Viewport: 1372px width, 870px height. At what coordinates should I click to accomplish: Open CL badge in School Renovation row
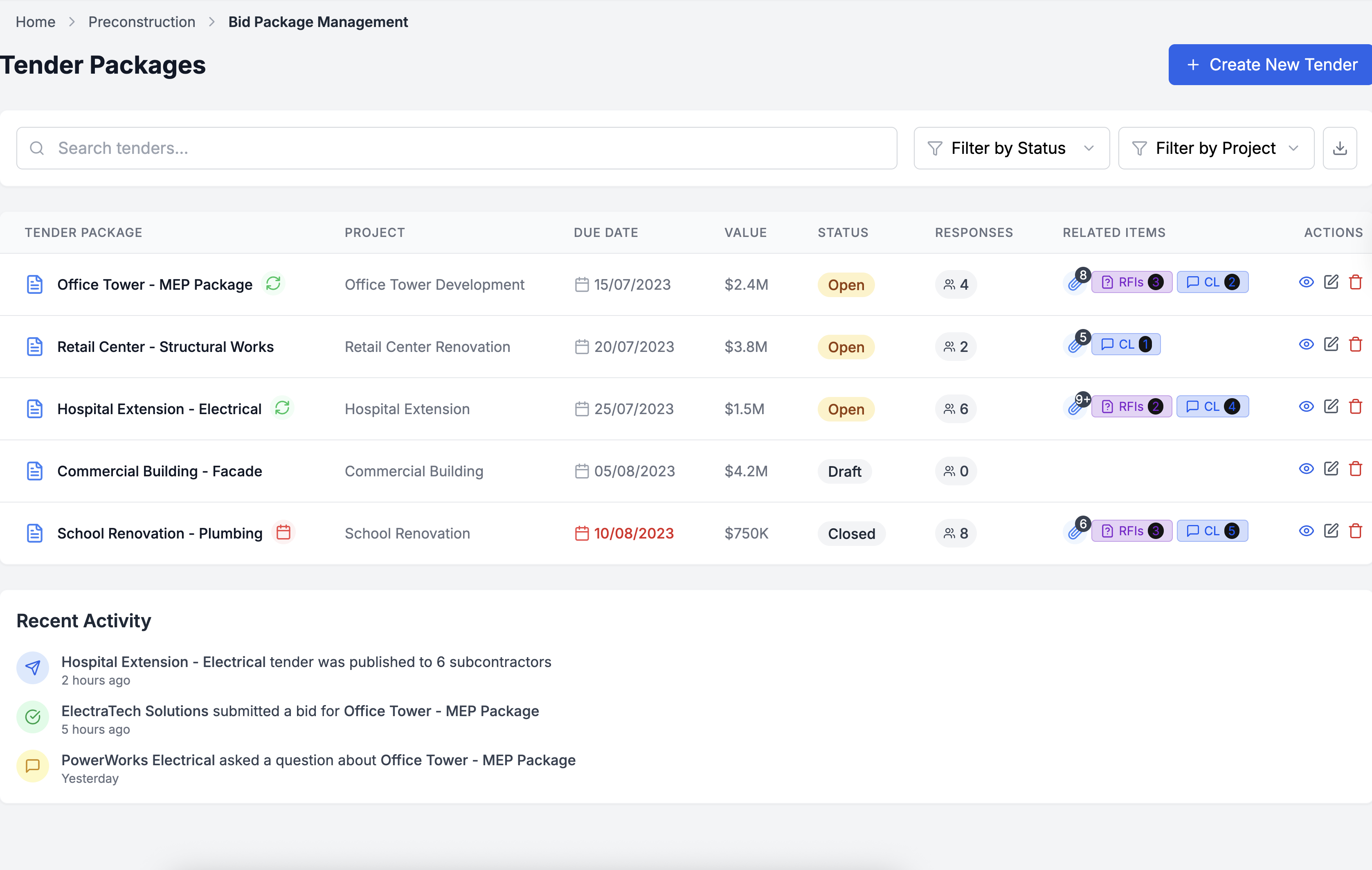pos(1212,531)
